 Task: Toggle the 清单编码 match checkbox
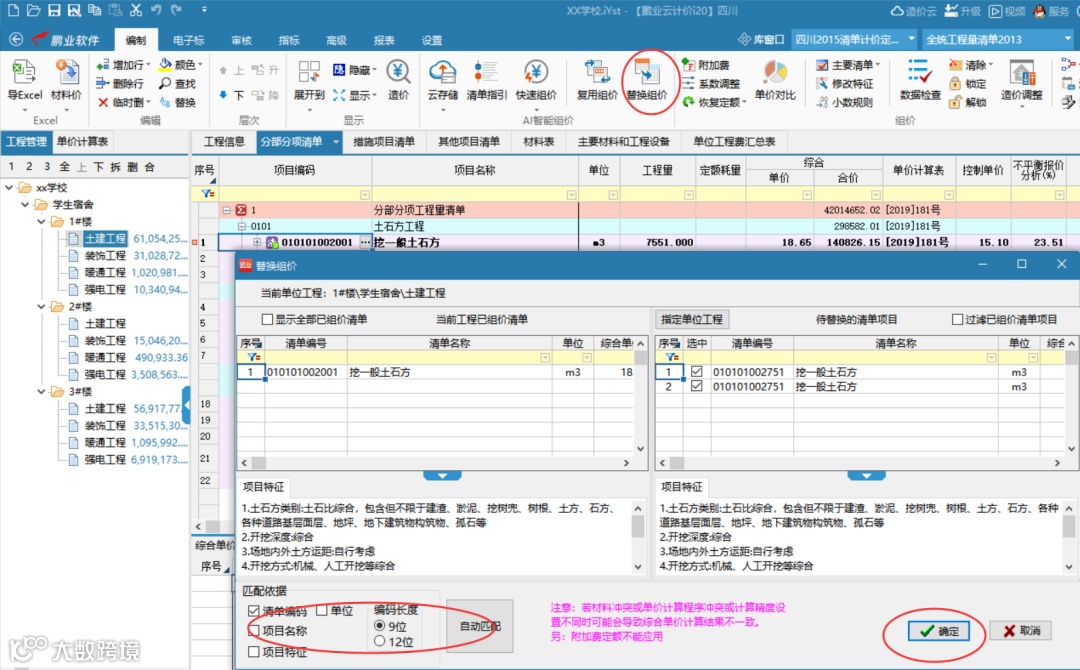click(x=253, y=611)
